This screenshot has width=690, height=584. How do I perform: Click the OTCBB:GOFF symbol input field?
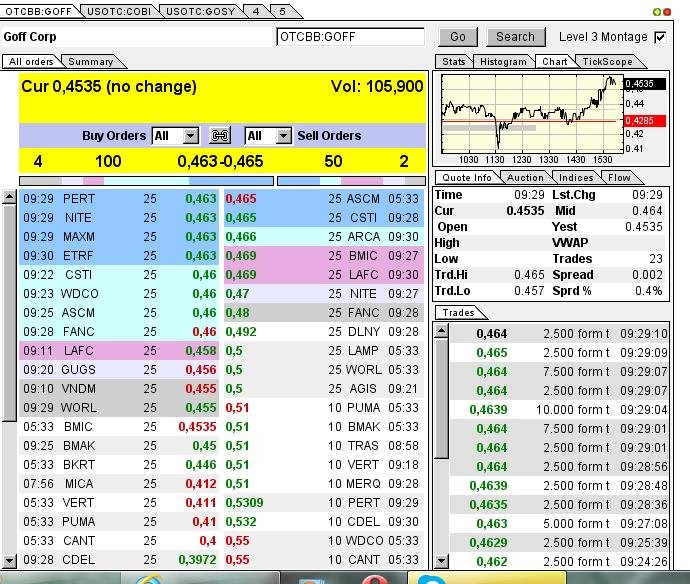coord(350,37)
